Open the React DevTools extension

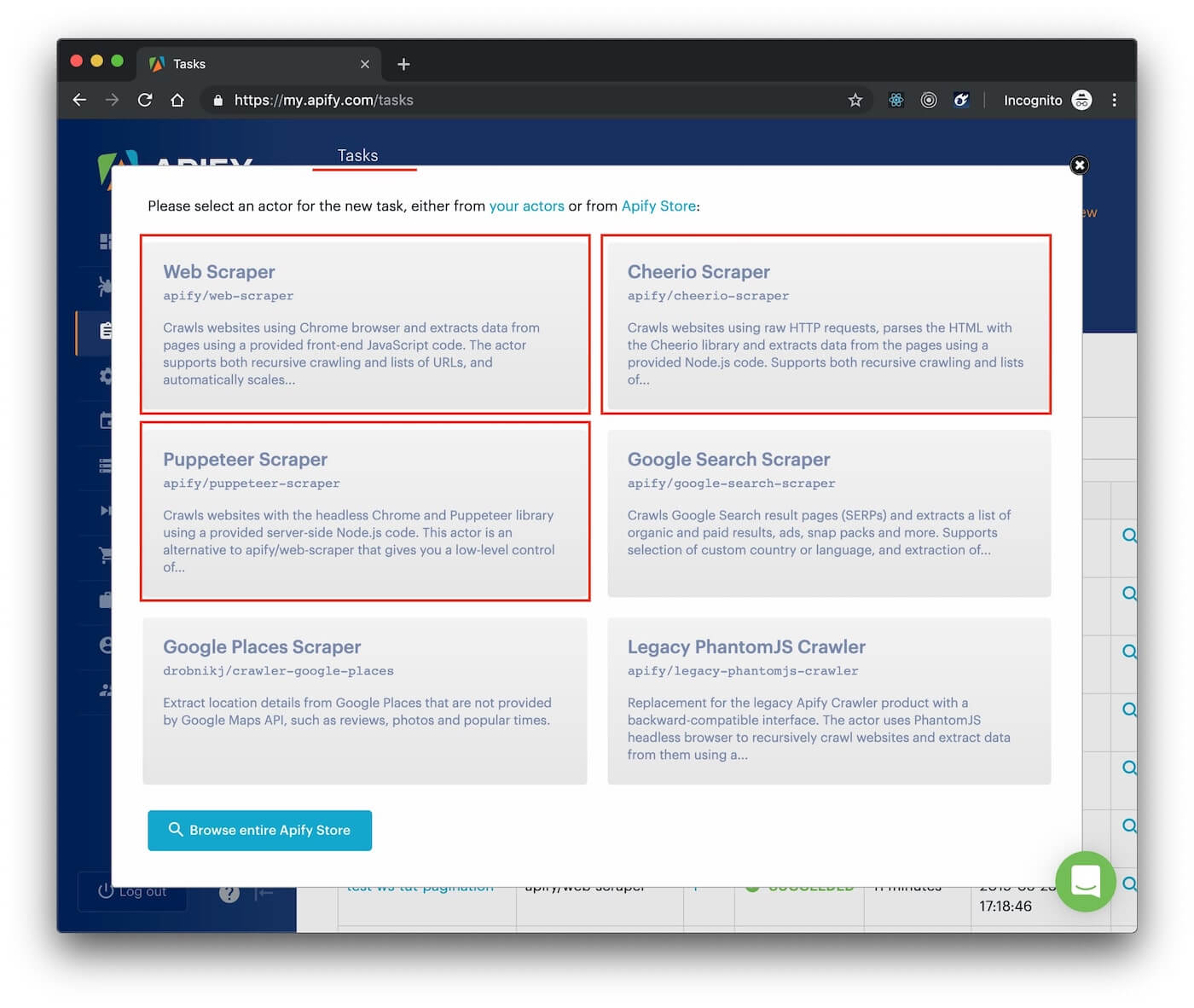[x=896, y=100]
